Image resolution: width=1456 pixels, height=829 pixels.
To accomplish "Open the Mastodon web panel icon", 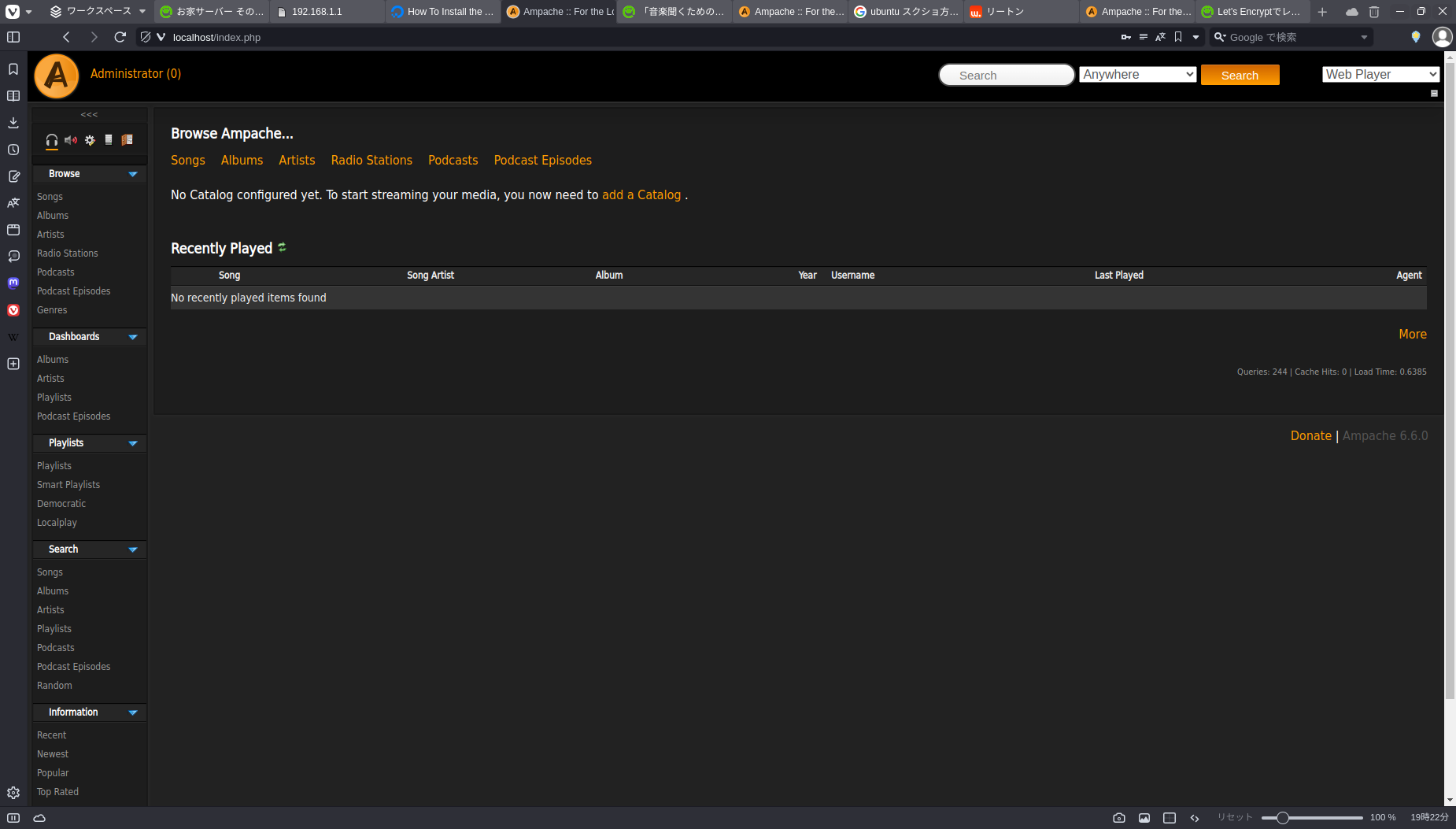I will coord(13,283).
